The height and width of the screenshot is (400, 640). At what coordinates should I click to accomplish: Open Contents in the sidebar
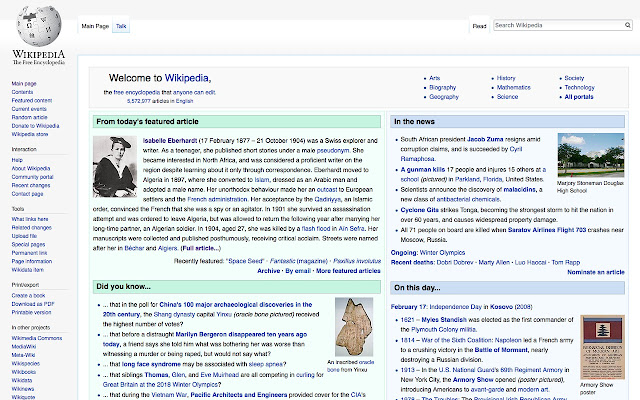click(x=22, y=92)
